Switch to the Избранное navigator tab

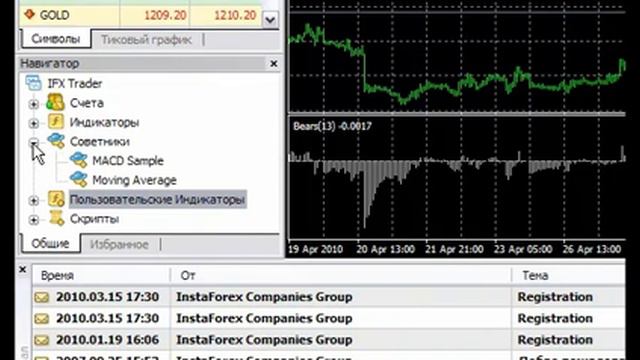click(119, 244)
